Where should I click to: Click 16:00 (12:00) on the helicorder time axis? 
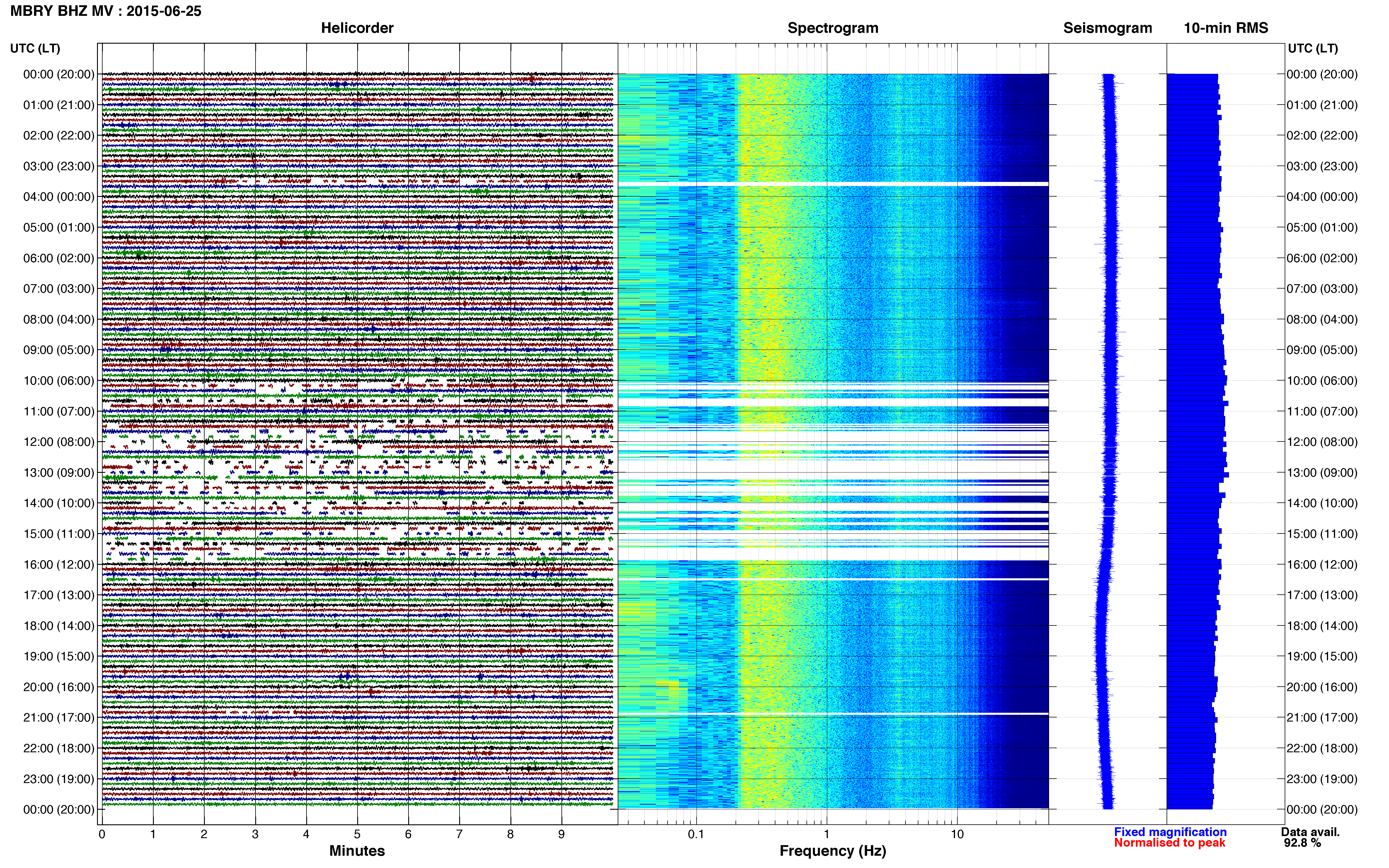(x=59, y=564)
